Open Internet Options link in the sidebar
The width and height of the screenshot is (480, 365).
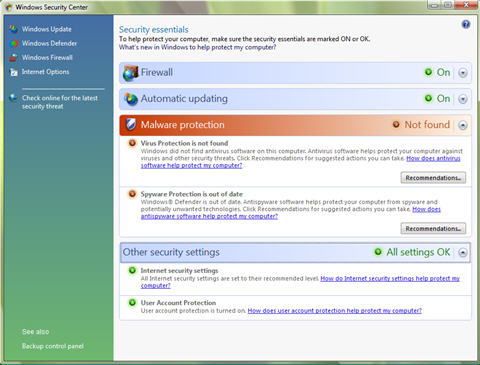45,72
